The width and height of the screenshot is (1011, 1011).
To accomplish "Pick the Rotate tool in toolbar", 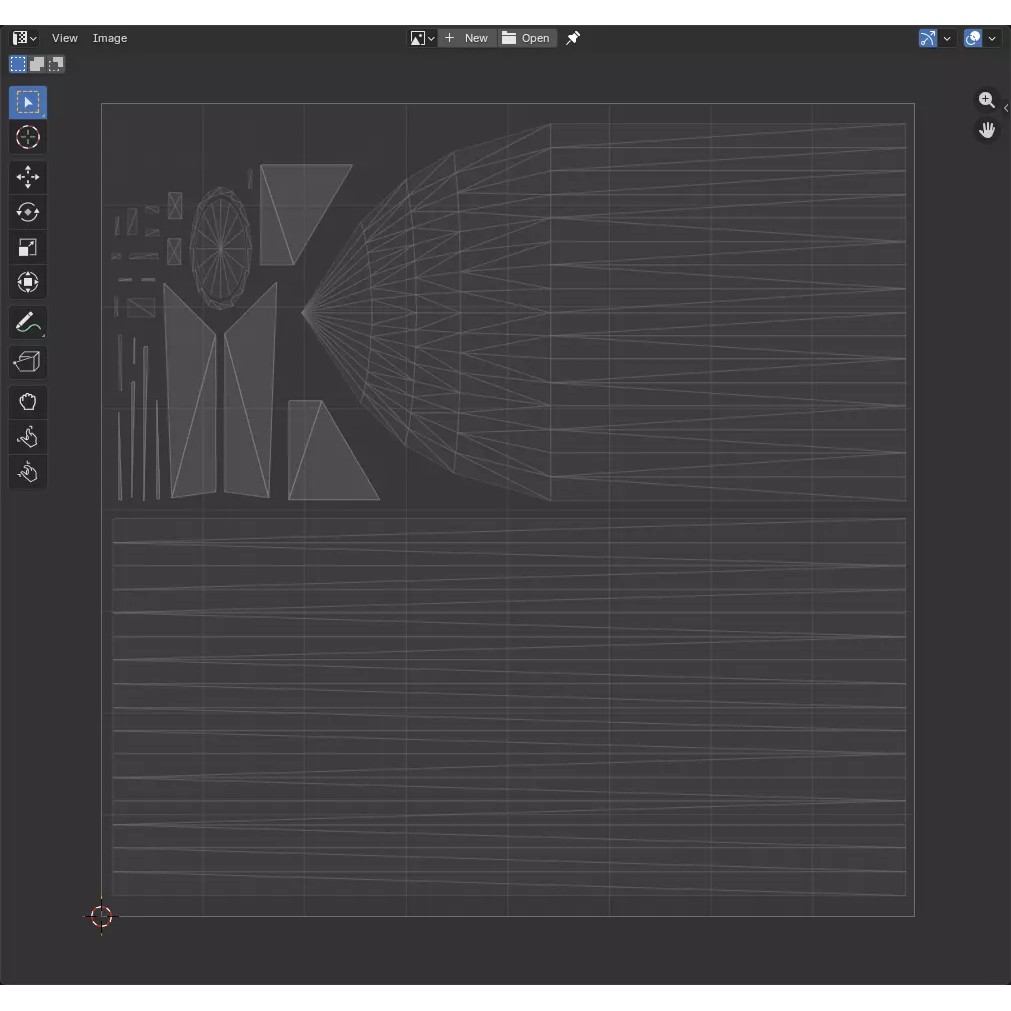I will click(28, 212).
